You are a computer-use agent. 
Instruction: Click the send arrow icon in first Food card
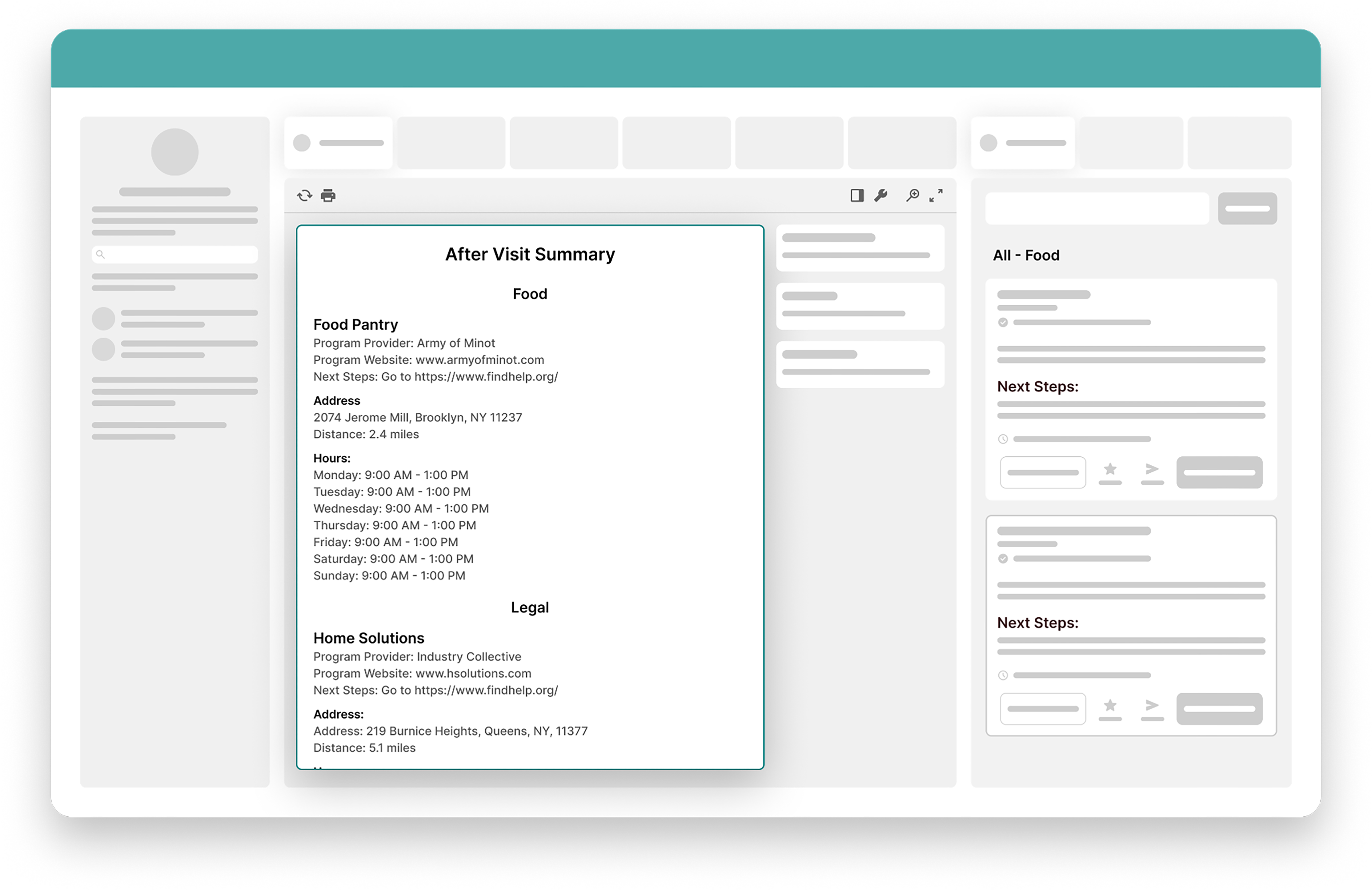coord(1152,469)
